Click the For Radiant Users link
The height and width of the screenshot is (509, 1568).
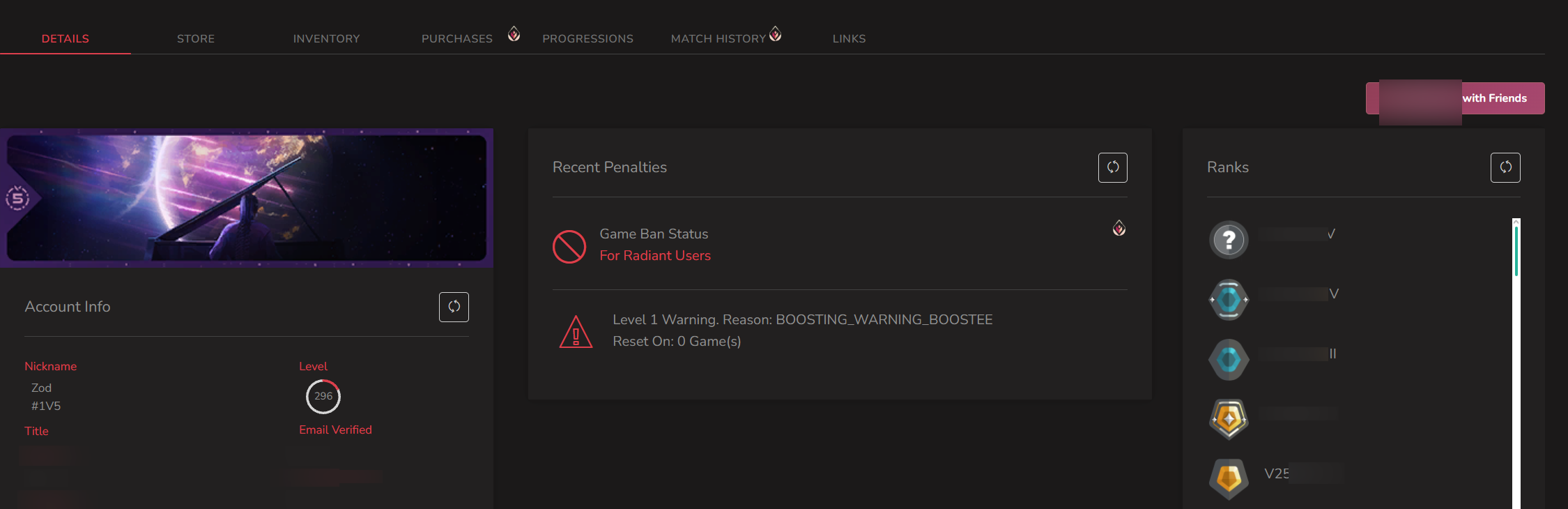coord(655,256)
